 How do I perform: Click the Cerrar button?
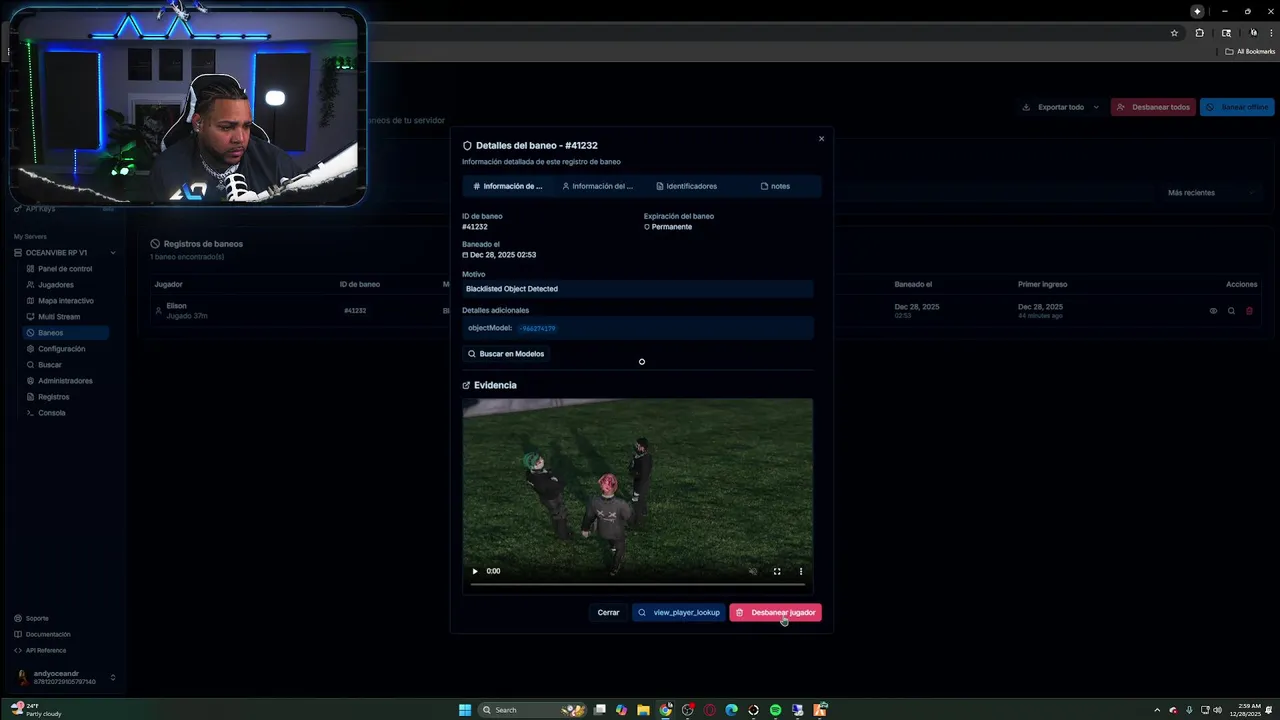click(608, 612)
